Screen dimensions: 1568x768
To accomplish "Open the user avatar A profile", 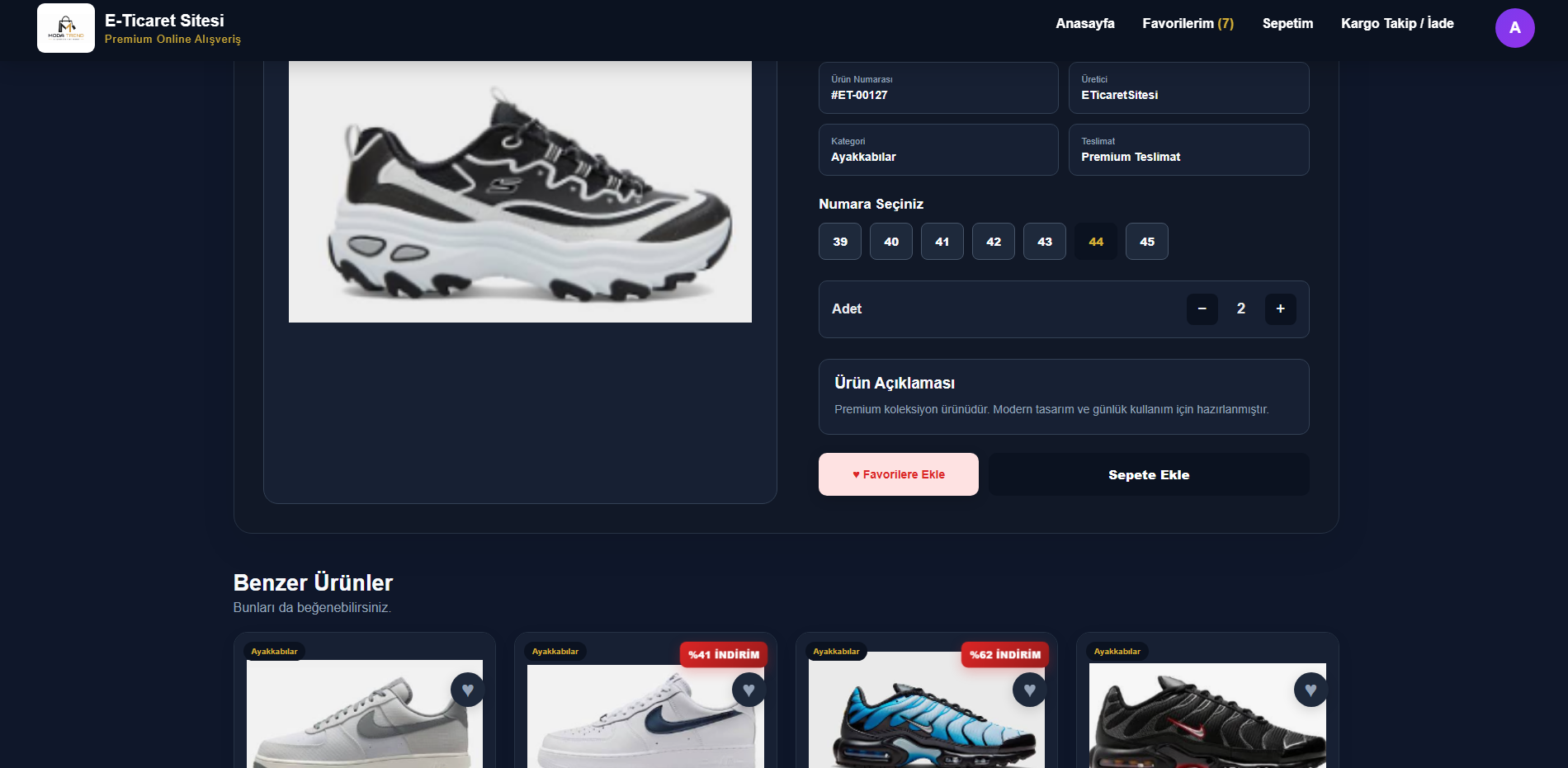I will 1514,28.
